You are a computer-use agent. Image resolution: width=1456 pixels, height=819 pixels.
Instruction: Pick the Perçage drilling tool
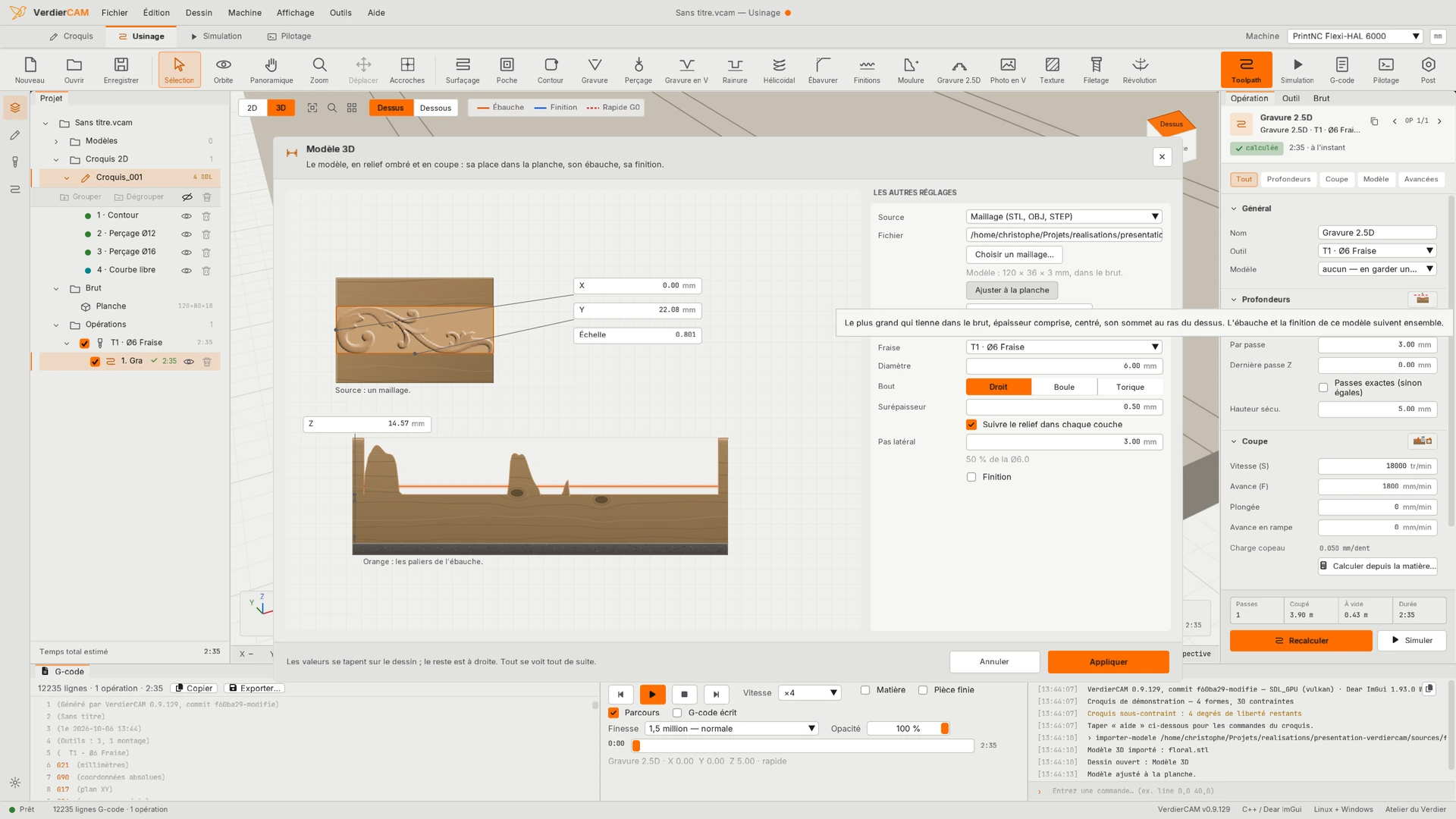point(638,70)
